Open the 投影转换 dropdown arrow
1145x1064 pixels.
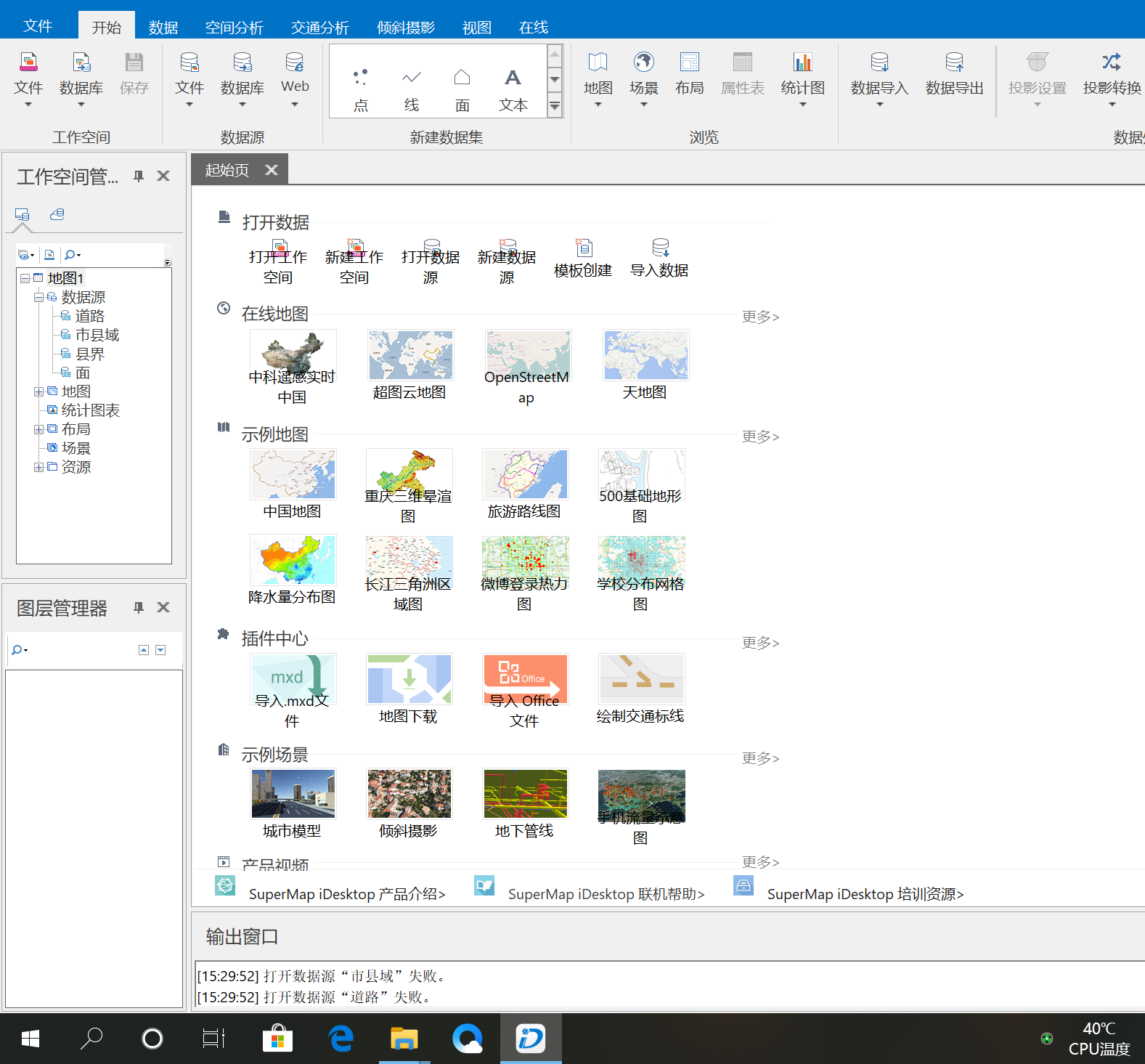coord(1112,105)
